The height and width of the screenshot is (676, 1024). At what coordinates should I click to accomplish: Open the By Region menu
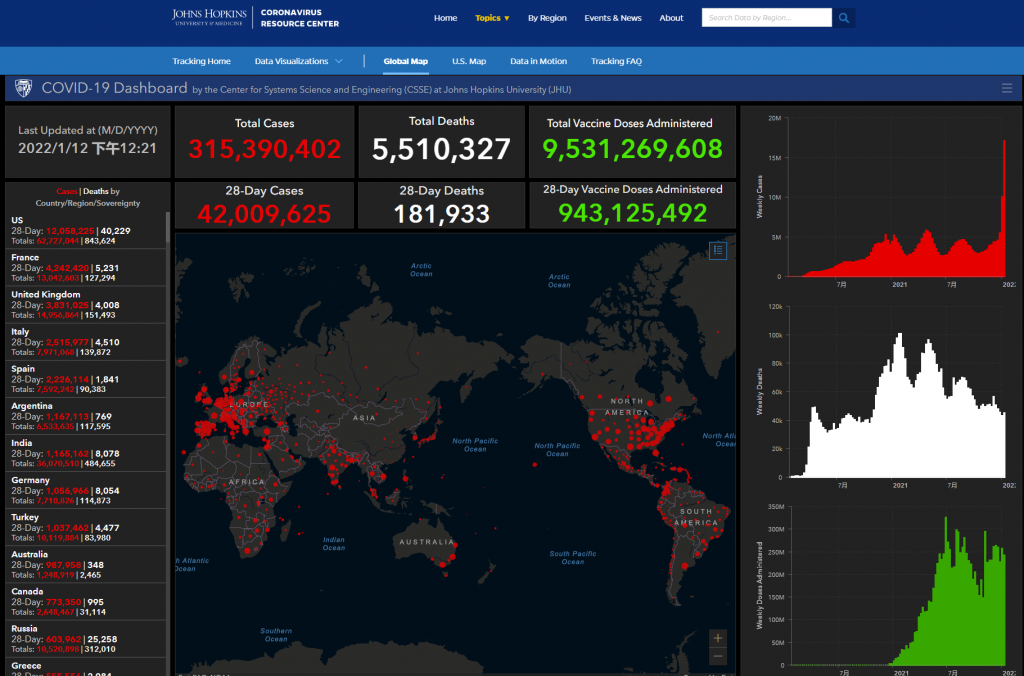click(x=547, y=18)
